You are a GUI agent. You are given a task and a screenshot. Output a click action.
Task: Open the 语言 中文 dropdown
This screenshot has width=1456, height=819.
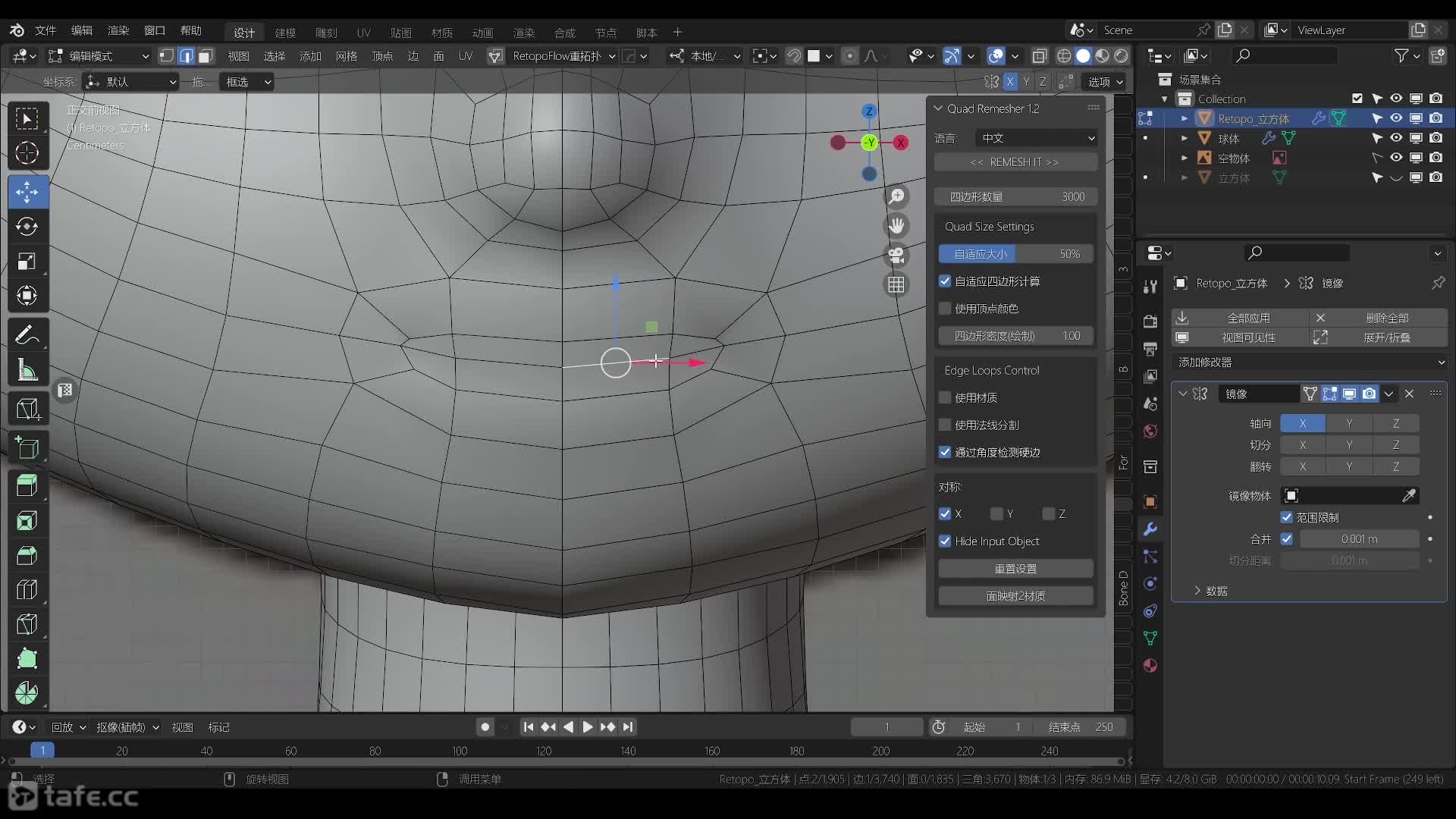(1036, 138)
